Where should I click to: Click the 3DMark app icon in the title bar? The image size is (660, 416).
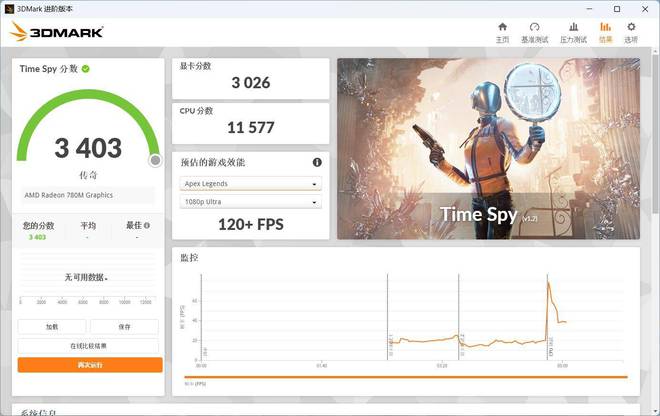point(9,9)
